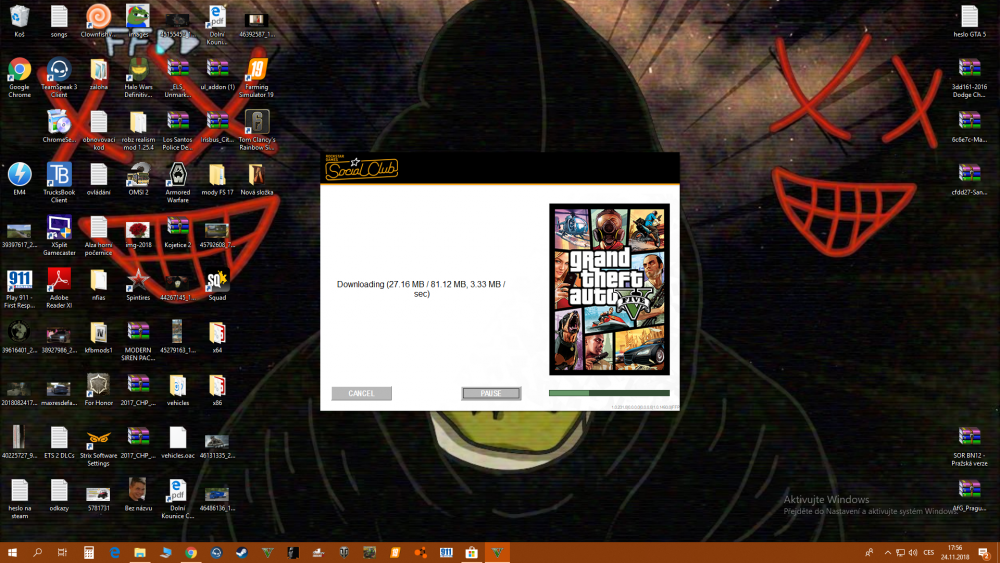The image size is (1000, 563).
Task: Open Task View on the taskbar
Action: (62, 552)
